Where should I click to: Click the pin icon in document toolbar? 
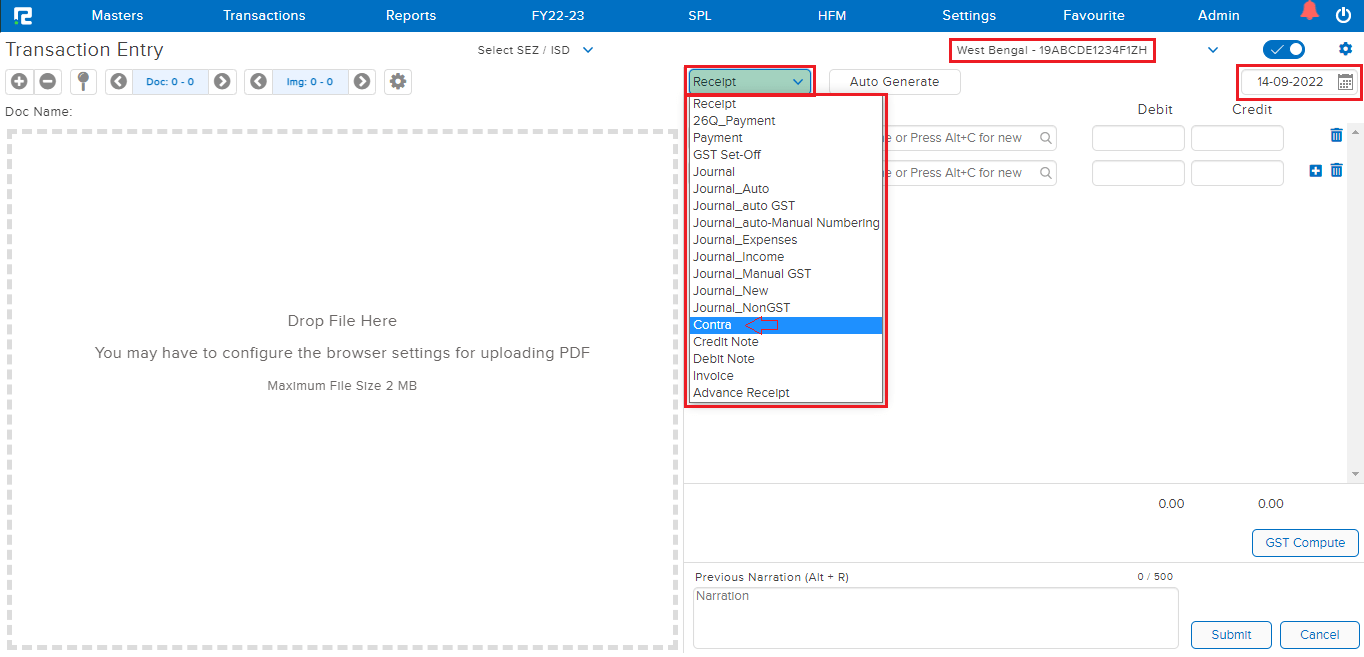click(83, 82)
